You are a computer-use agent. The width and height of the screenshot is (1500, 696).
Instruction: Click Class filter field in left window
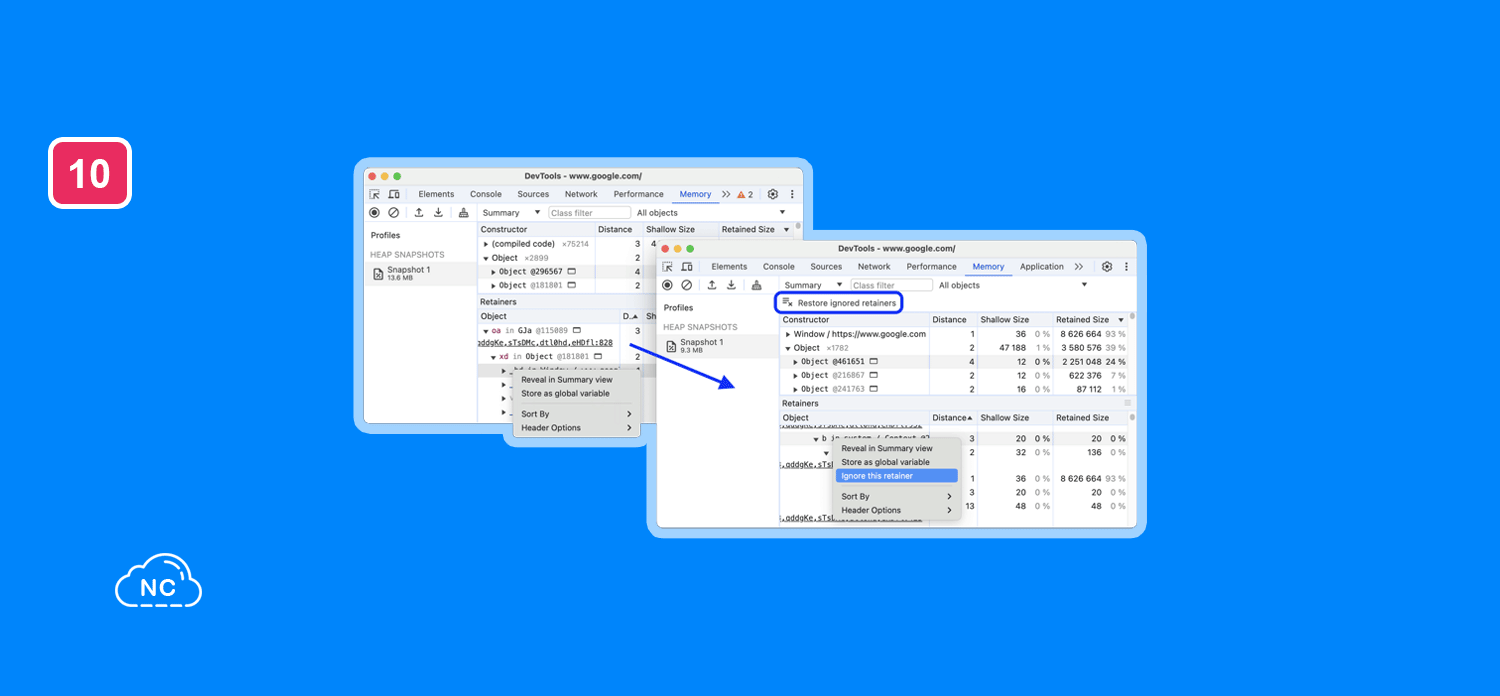[x=590, y=212]
